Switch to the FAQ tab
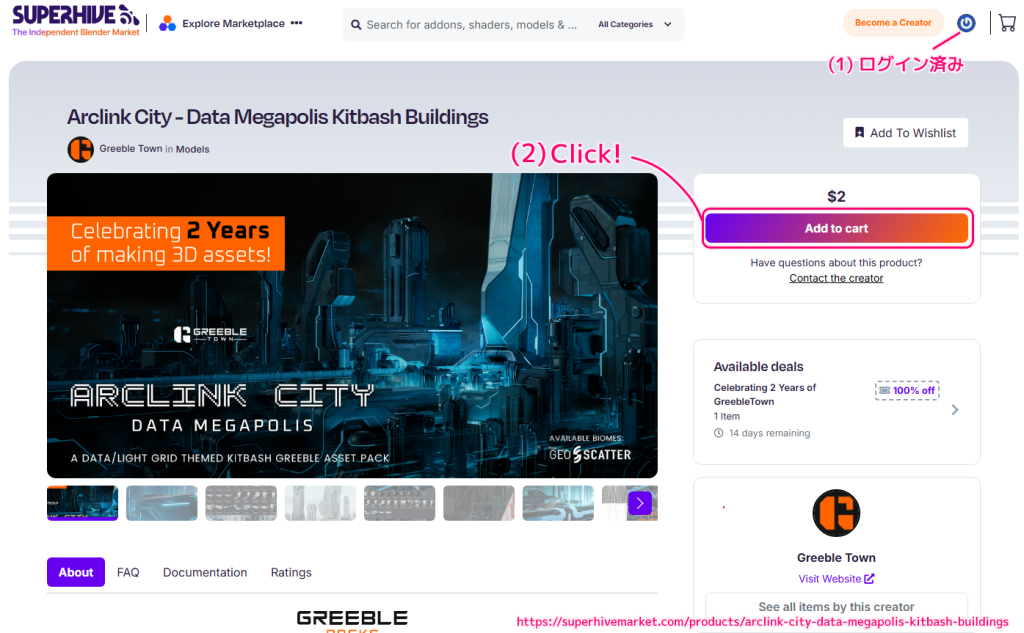The width and height of the screenshot is (1024, 633). [128, 572]
